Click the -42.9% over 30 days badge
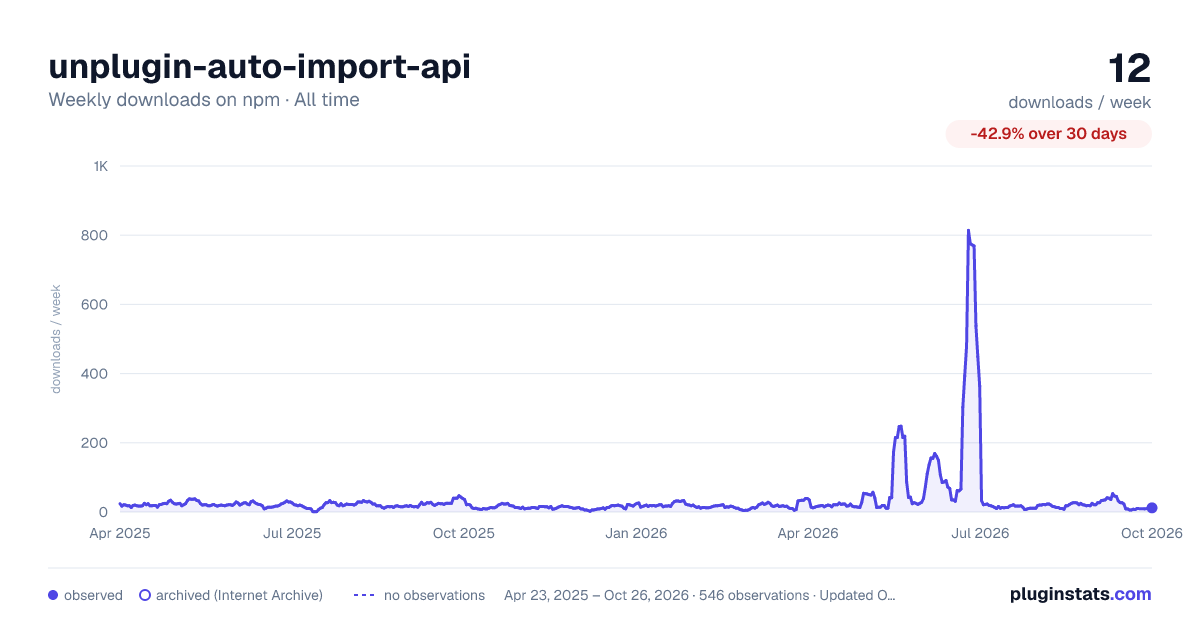The height and width of the screenshot is (630, 1200). [1048, 134]
